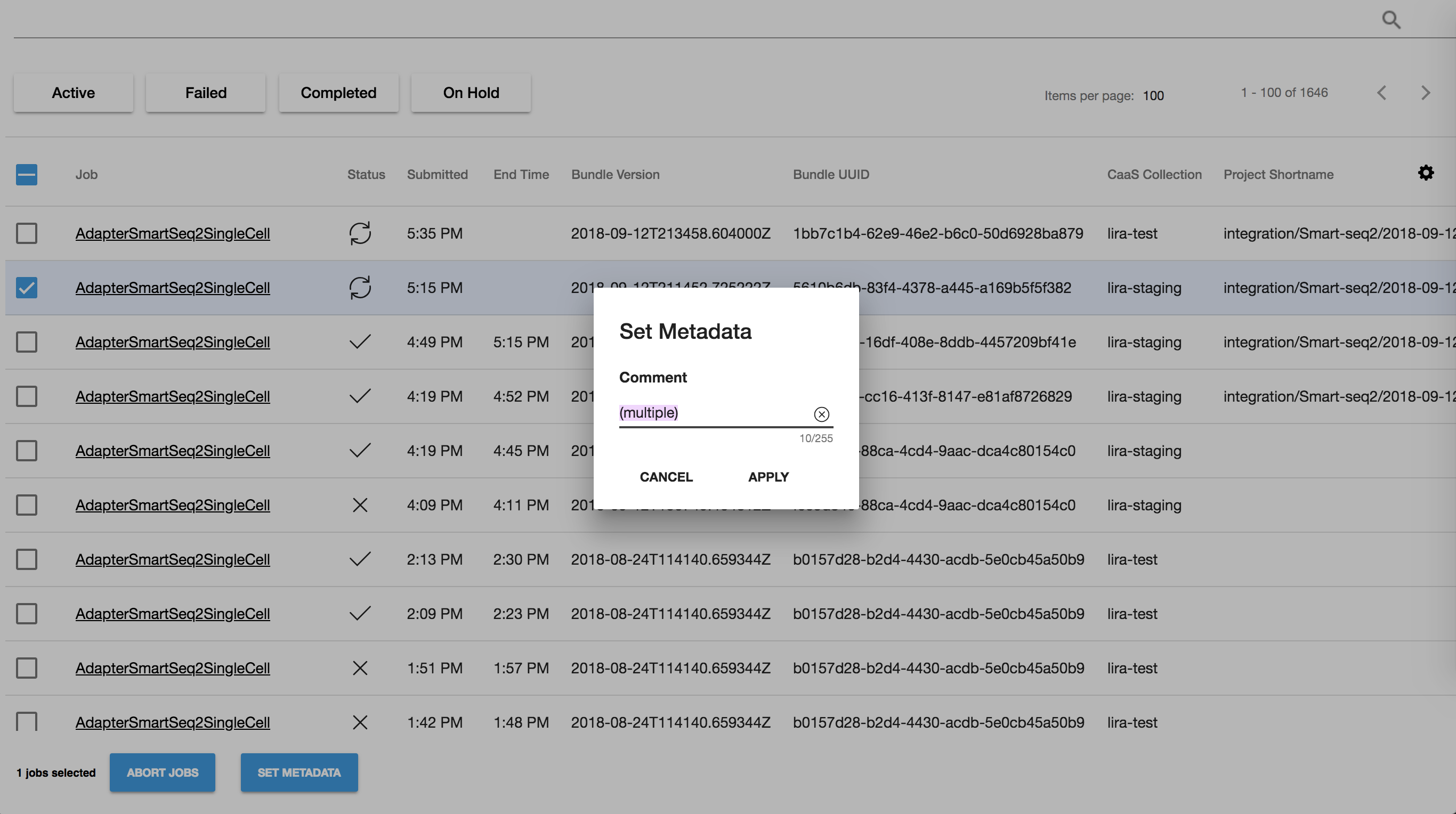This screenshot has width=1456, height=814.
Task: Click the running status spinner on first job
Action: (x=360, y=233)
